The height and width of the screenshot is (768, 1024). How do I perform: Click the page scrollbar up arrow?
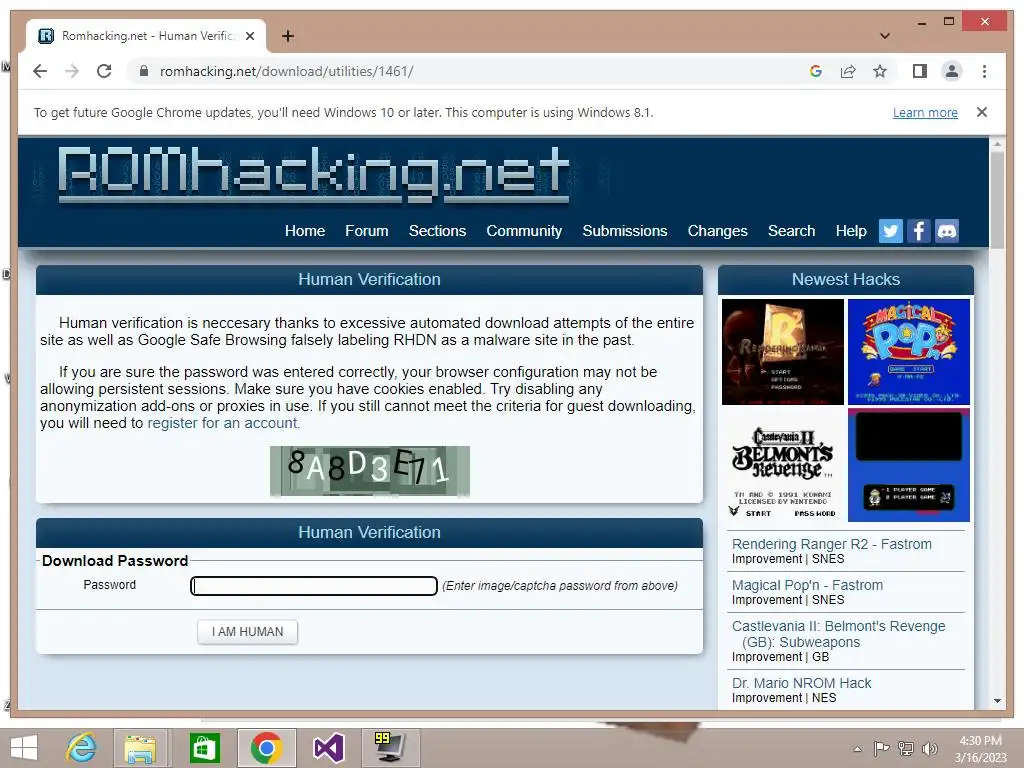pyautogui.click(x=997, y=144)
